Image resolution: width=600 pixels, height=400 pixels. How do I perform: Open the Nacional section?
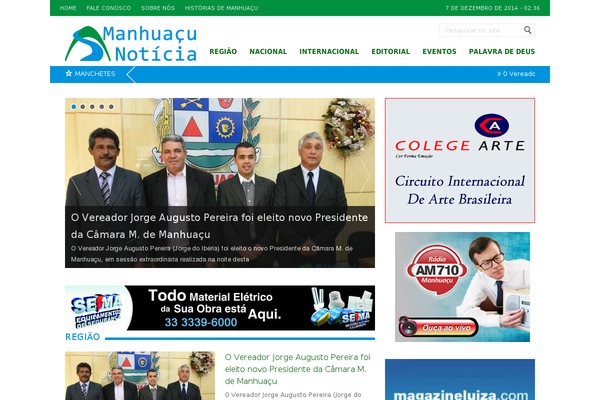268,52
